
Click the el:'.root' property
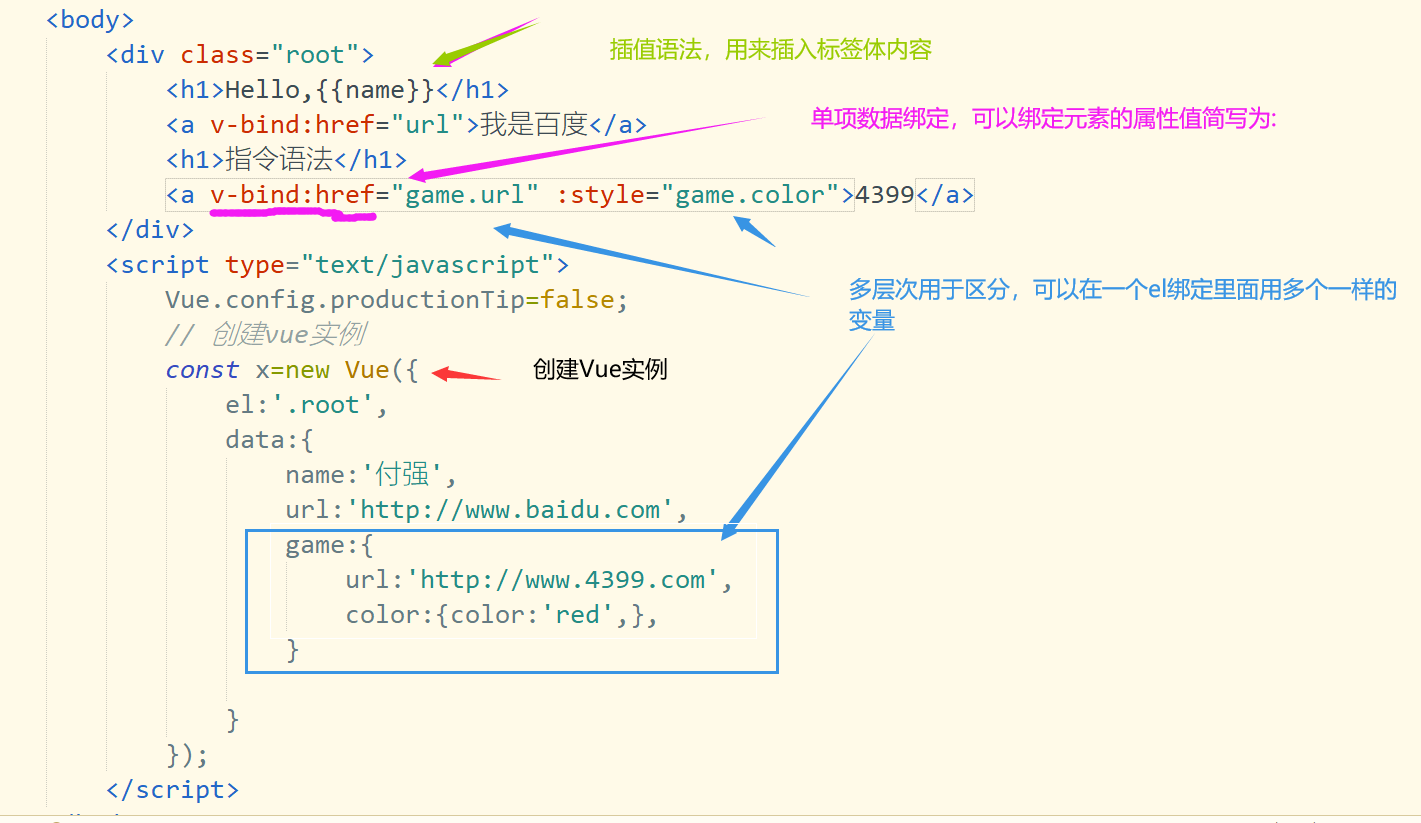click(x=307, y=404)
